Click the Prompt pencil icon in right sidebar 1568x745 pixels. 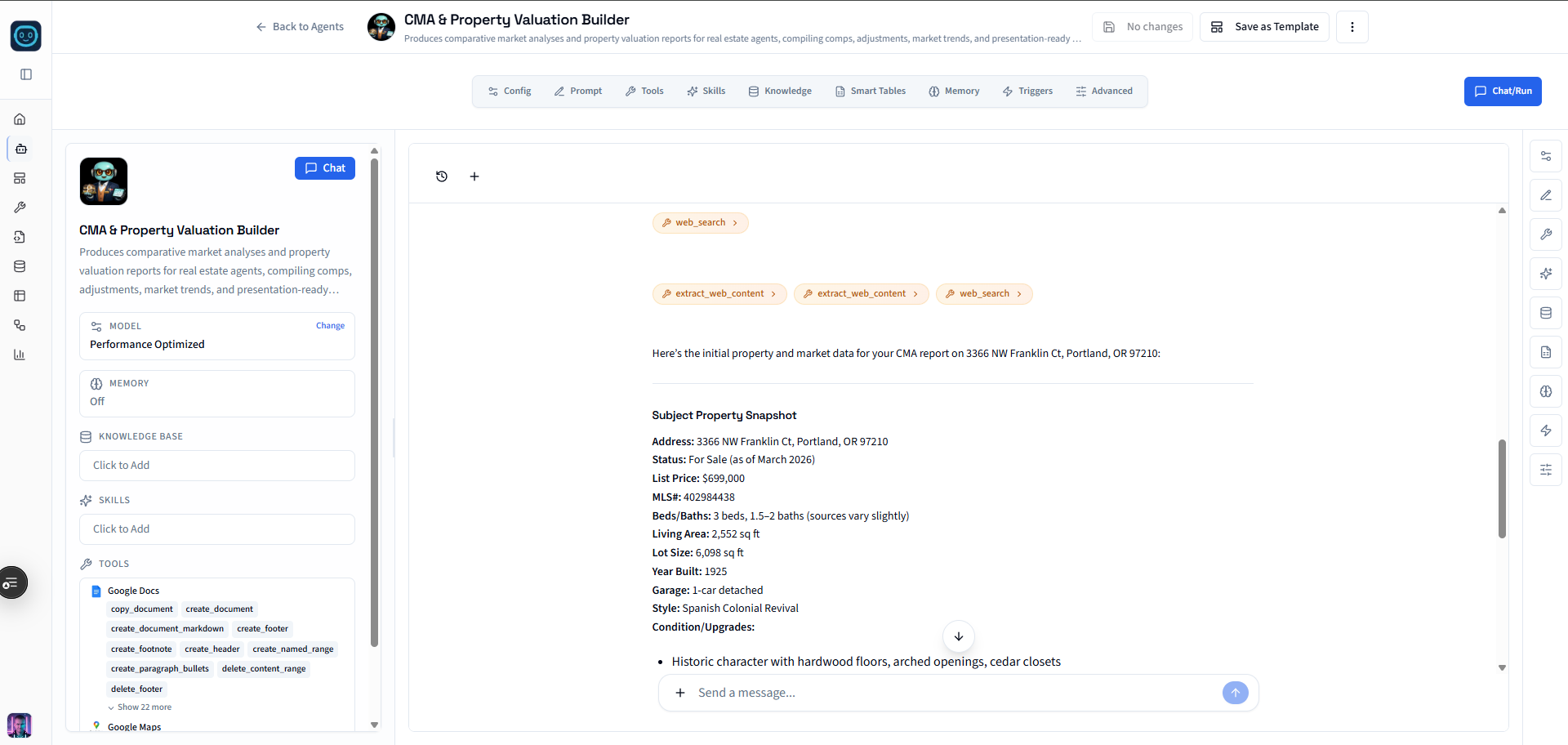click(1546, 195)
